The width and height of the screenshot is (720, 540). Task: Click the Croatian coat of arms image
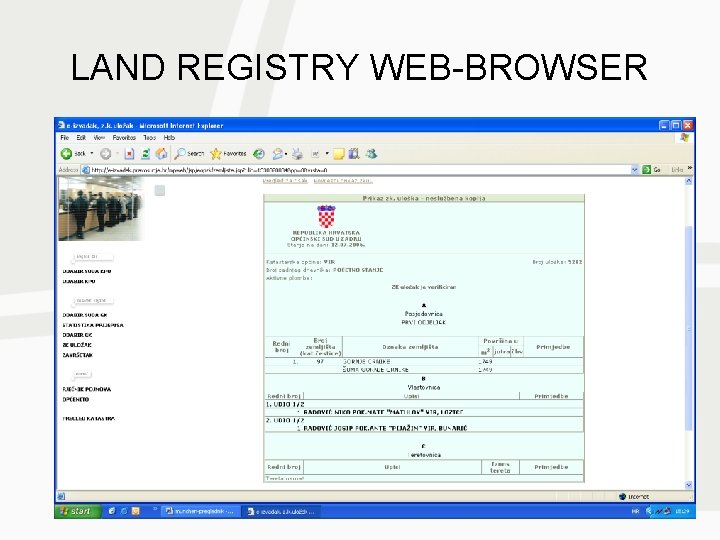[326, 216]
